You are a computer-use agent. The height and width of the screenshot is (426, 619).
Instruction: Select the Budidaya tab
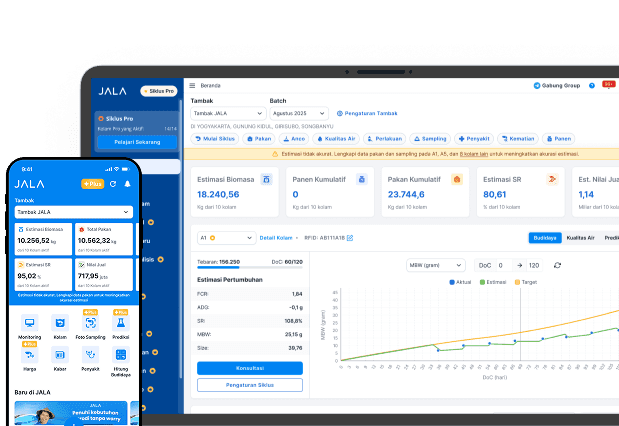point(544,238)
